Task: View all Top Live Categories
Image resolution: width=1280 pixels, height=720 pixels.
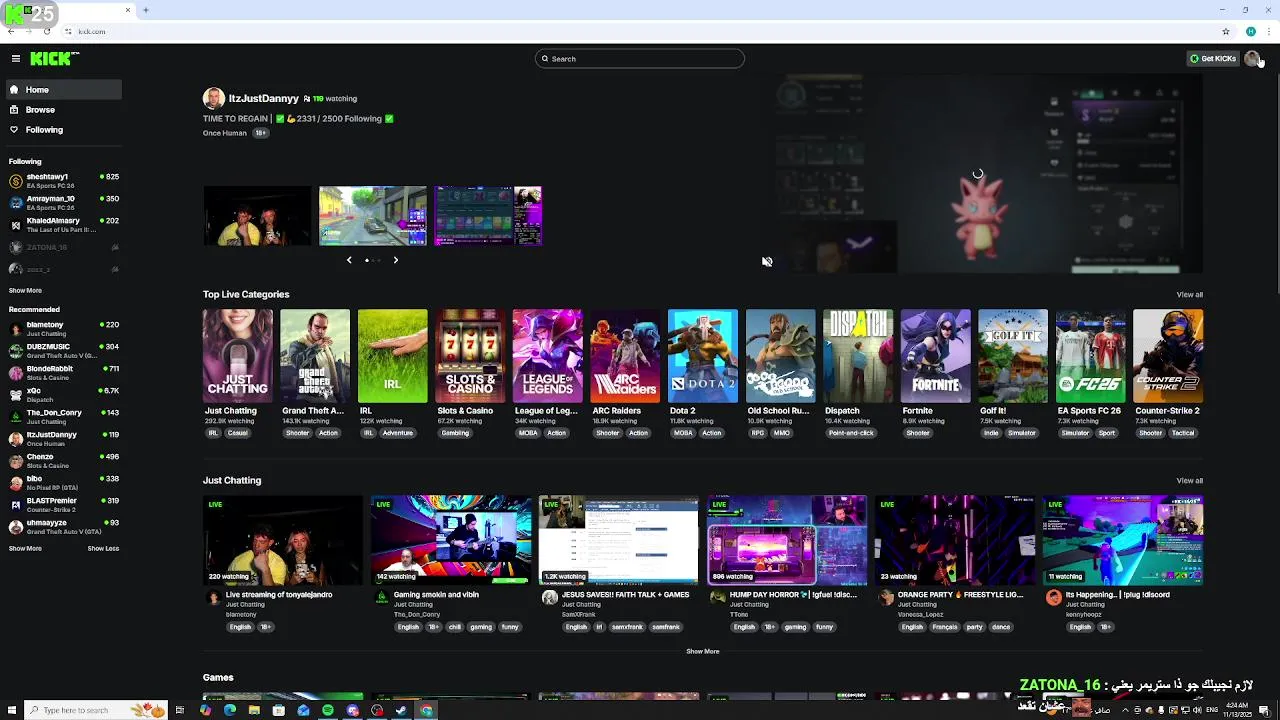Action: pos(1189,295)
